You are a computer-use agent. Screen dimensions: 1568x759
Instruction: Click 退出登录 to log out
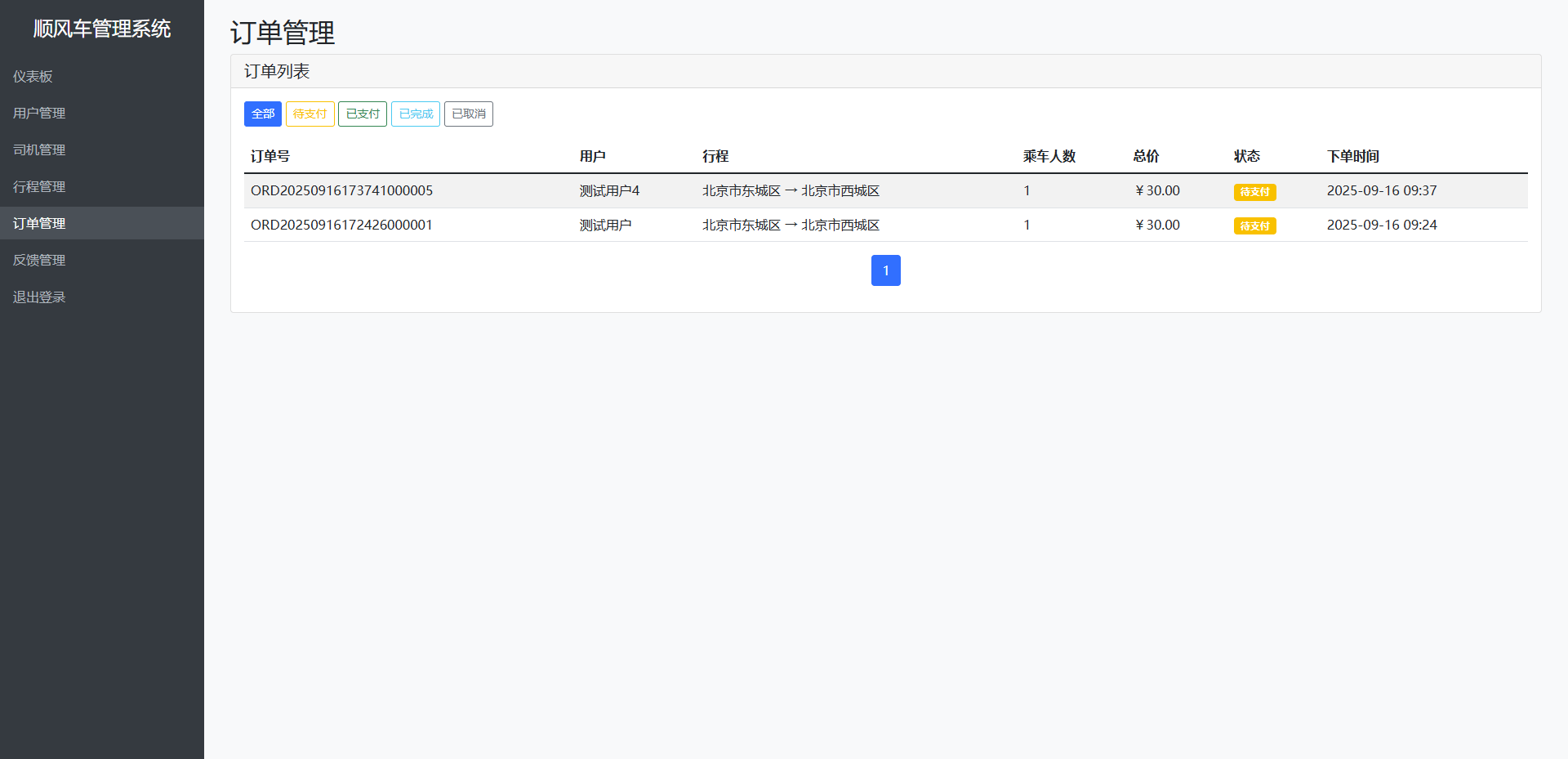[x=39, y=297]
